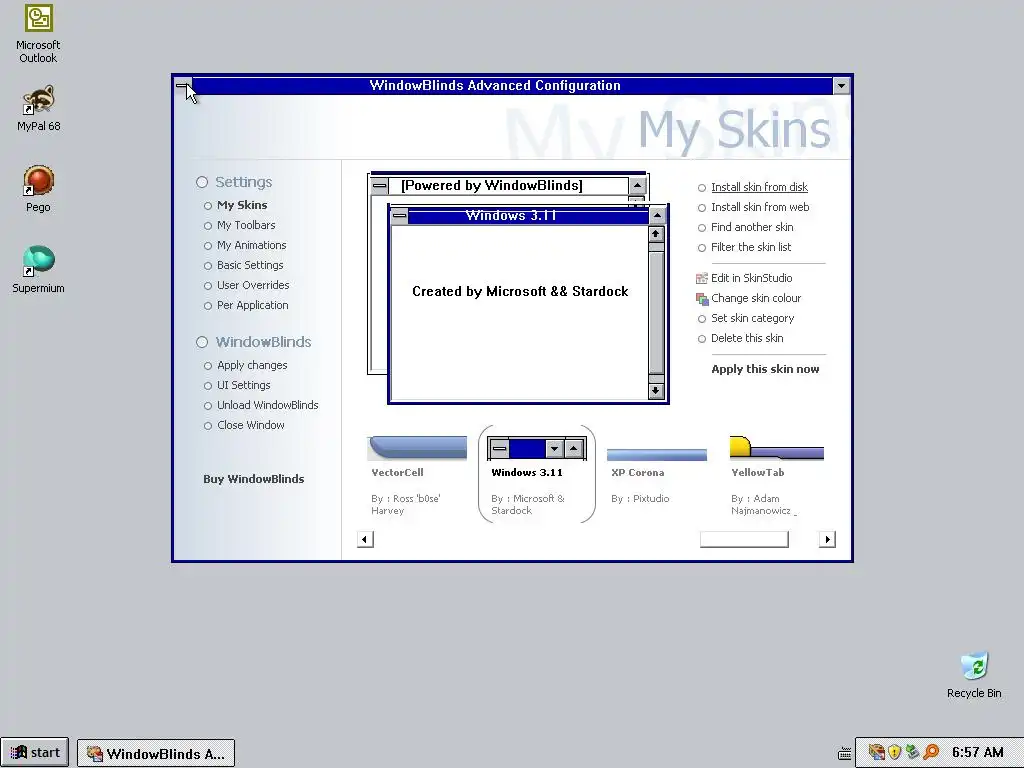Click the preview vertical scrollbar track
Viewport: 1024px width, 768px height.
tap(656, 313)
